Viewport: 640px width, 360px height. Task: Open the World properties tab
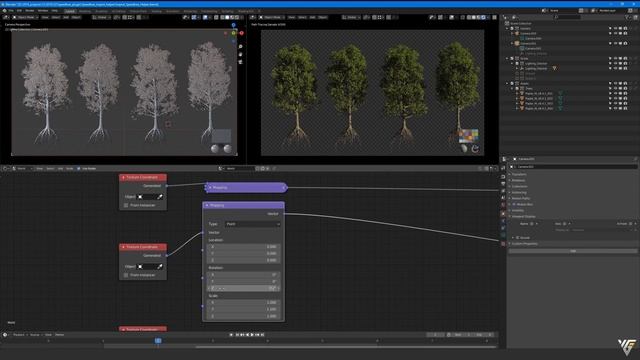(503, 204)
